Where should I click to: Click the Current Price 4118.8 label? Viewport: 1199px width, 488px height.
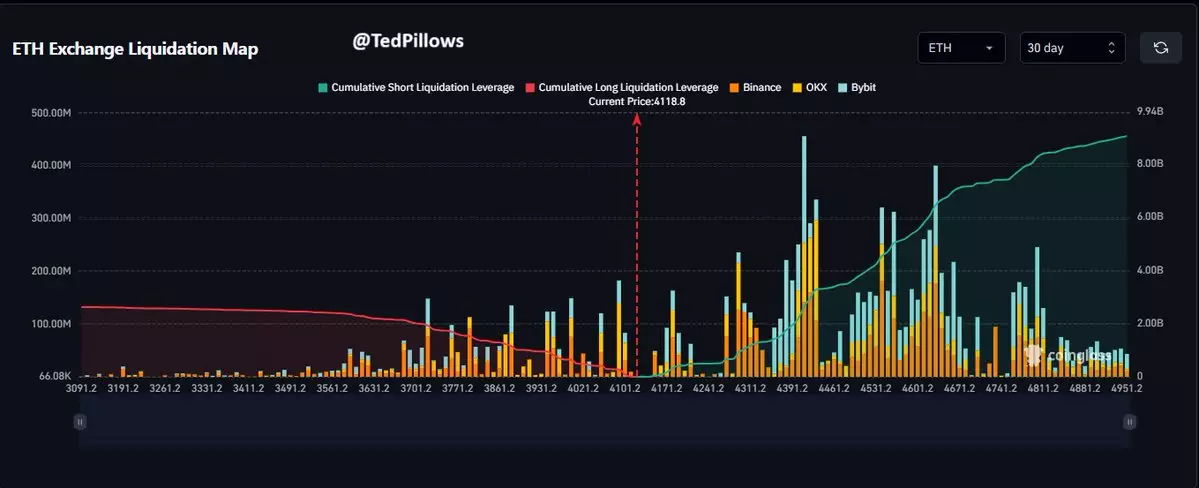(x=637, y=102)
